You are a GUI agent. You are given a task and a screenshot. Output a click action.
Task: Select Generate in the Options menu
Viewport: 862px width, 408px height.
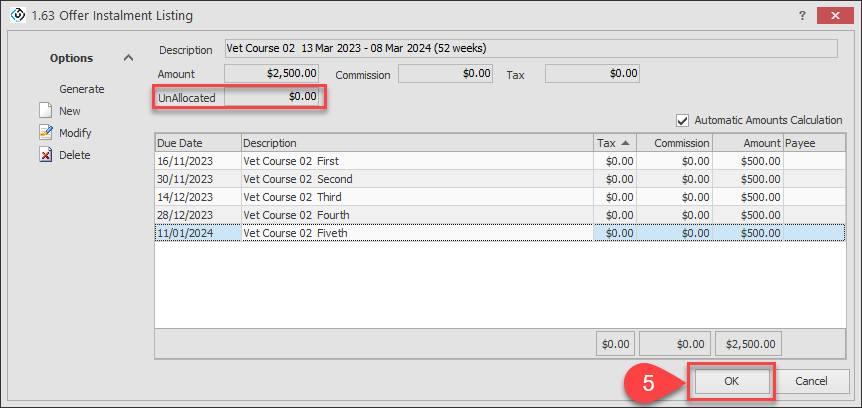[x=81, y=89]
